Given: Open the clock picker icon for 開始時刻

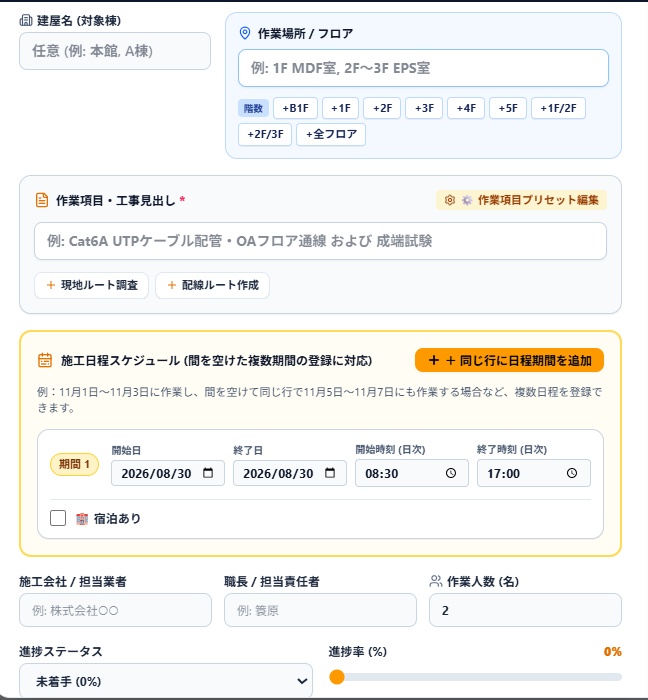Looking at the screenshot, I should 451,473.
